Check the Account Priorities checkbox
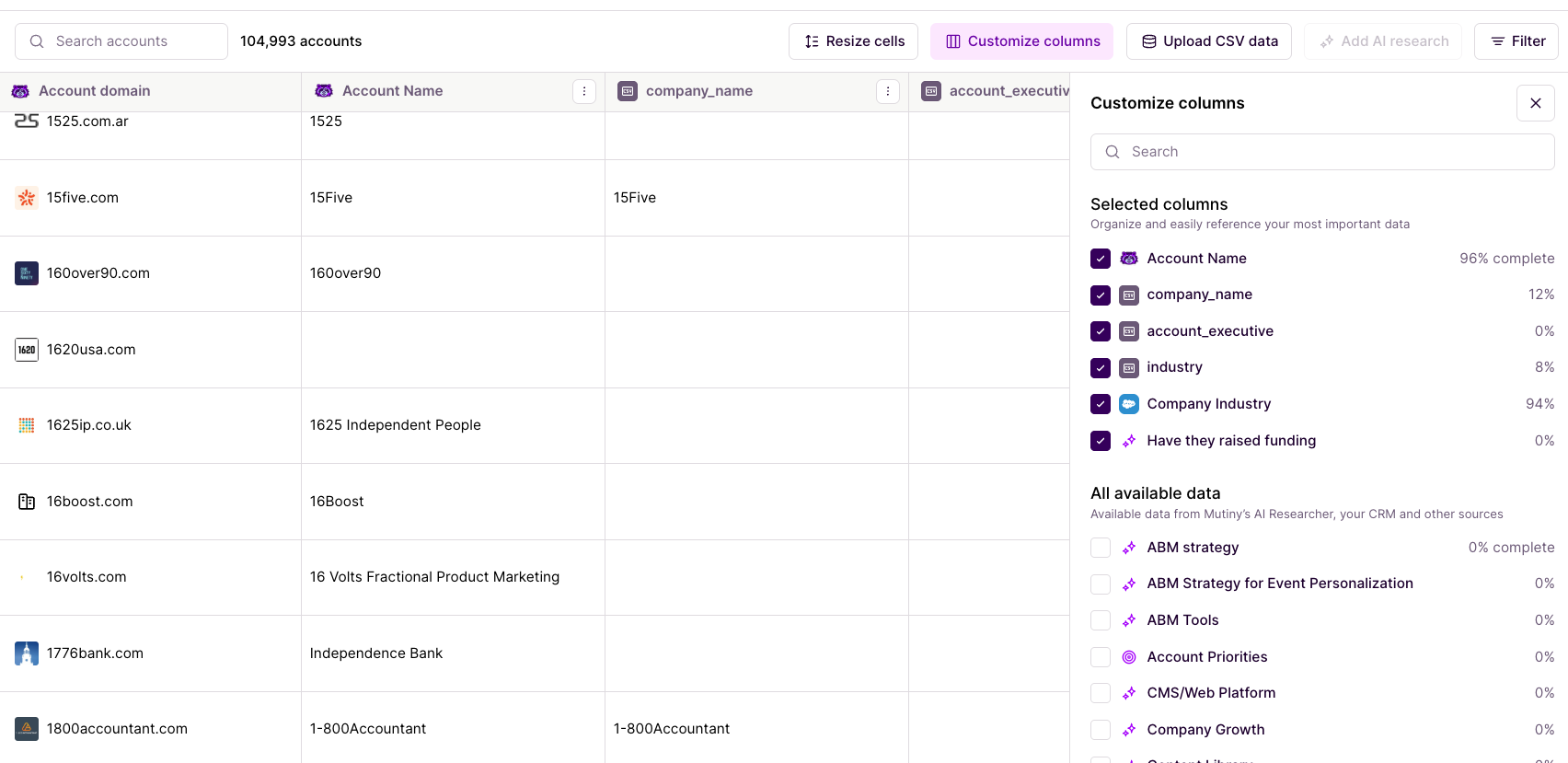 tap(1101, 657)
